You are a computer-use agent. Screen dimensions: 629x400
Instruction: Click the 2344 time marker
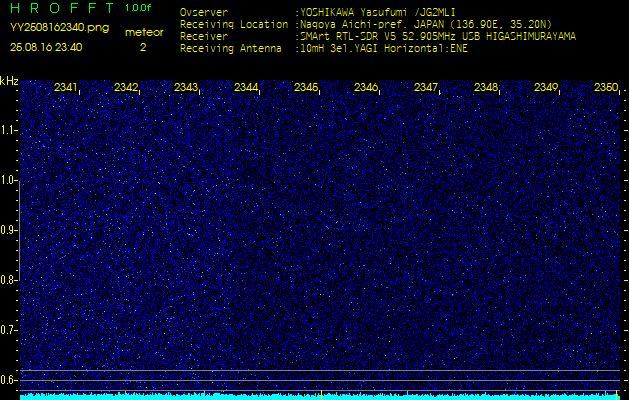[x=246, y=87]
